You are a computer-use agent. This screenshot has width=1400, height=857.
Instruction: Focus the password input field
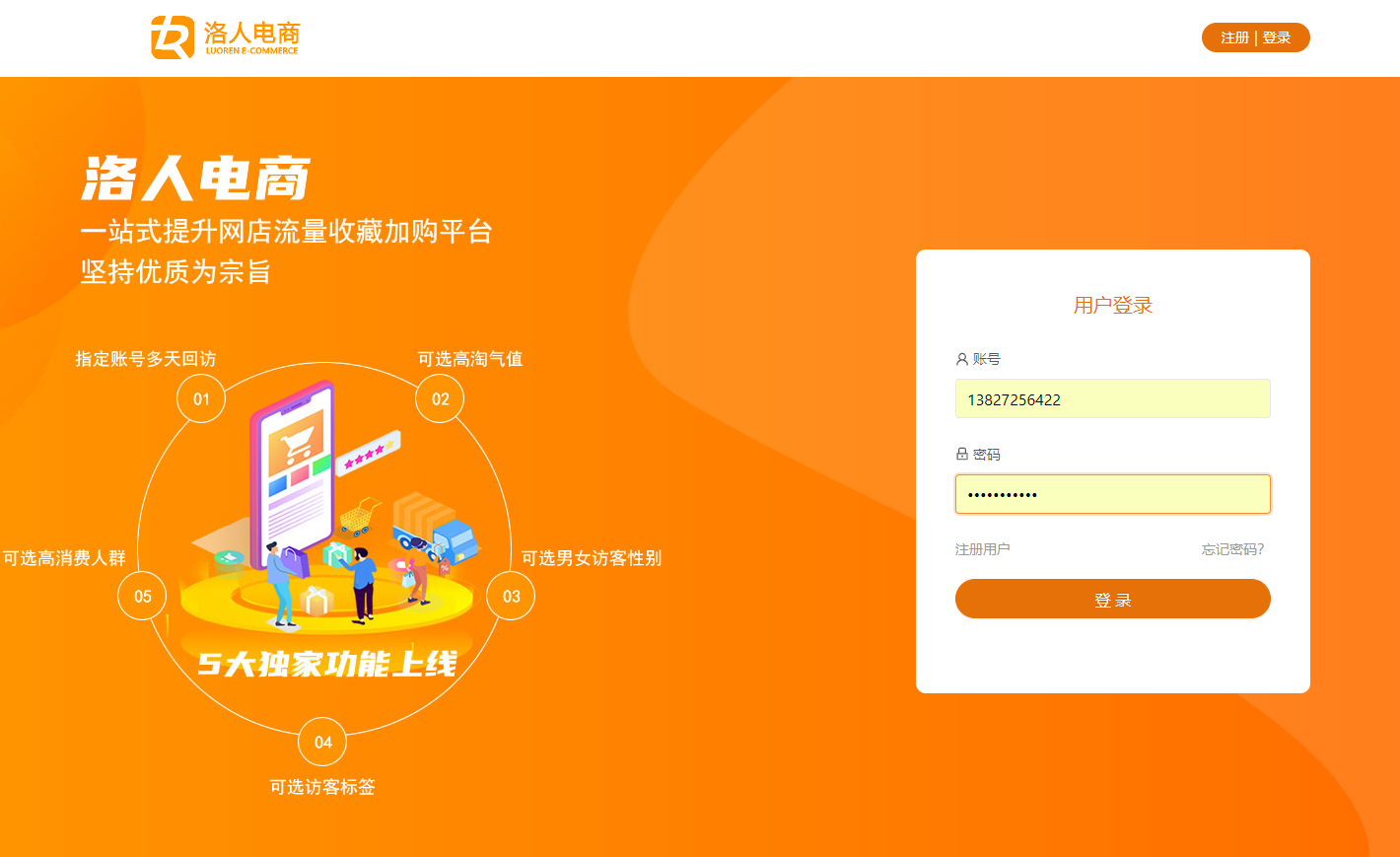[1112, 494]
